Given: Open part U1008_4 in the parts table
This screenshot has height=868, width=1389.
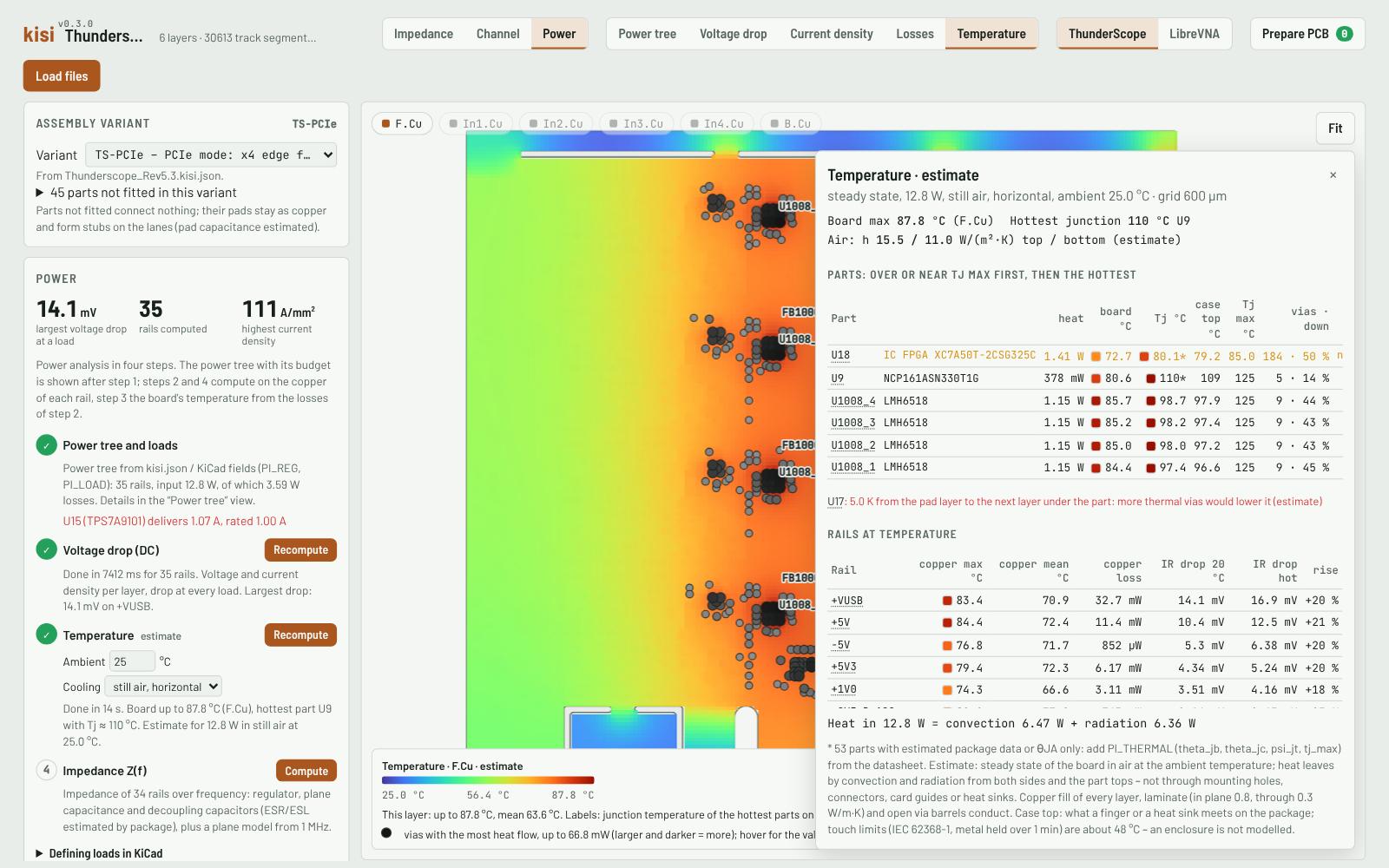Looking at the screenshot, I should (x=853, y=401).
